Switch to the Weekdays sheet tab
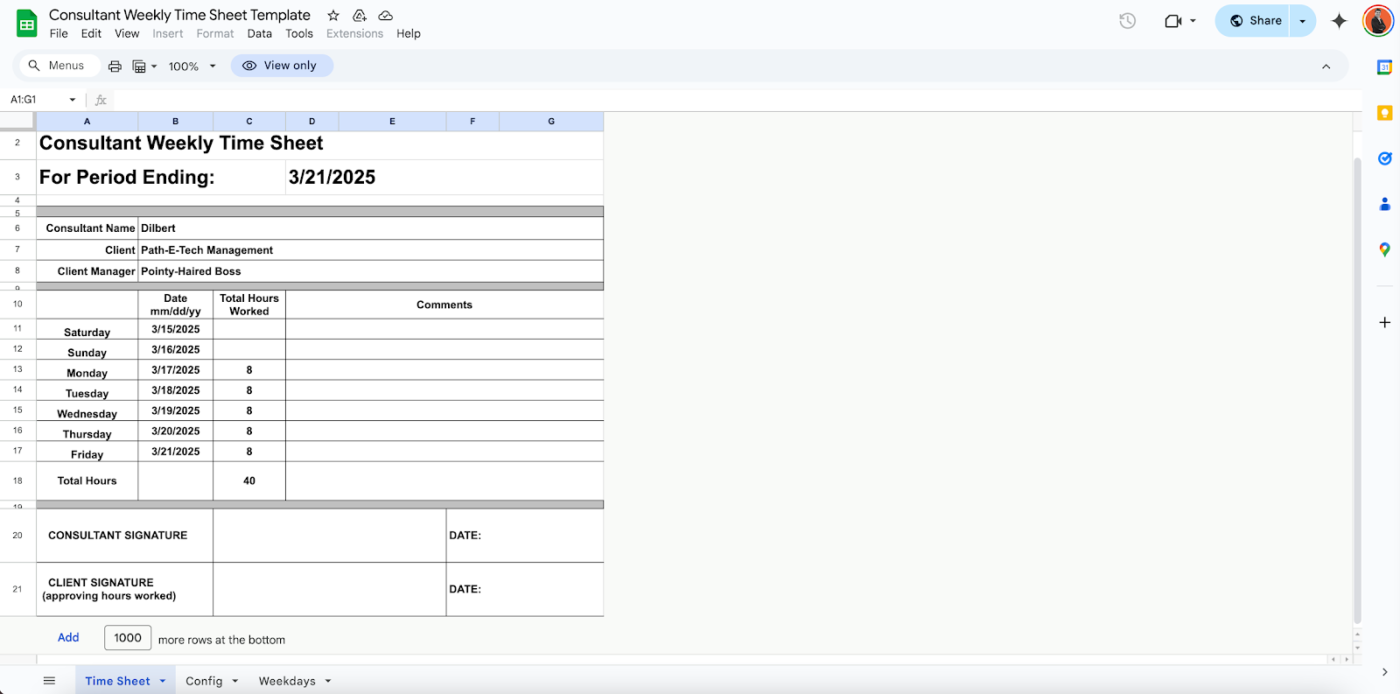The width and height of the screenshot is (1400, 694). (x=286, y=681)
